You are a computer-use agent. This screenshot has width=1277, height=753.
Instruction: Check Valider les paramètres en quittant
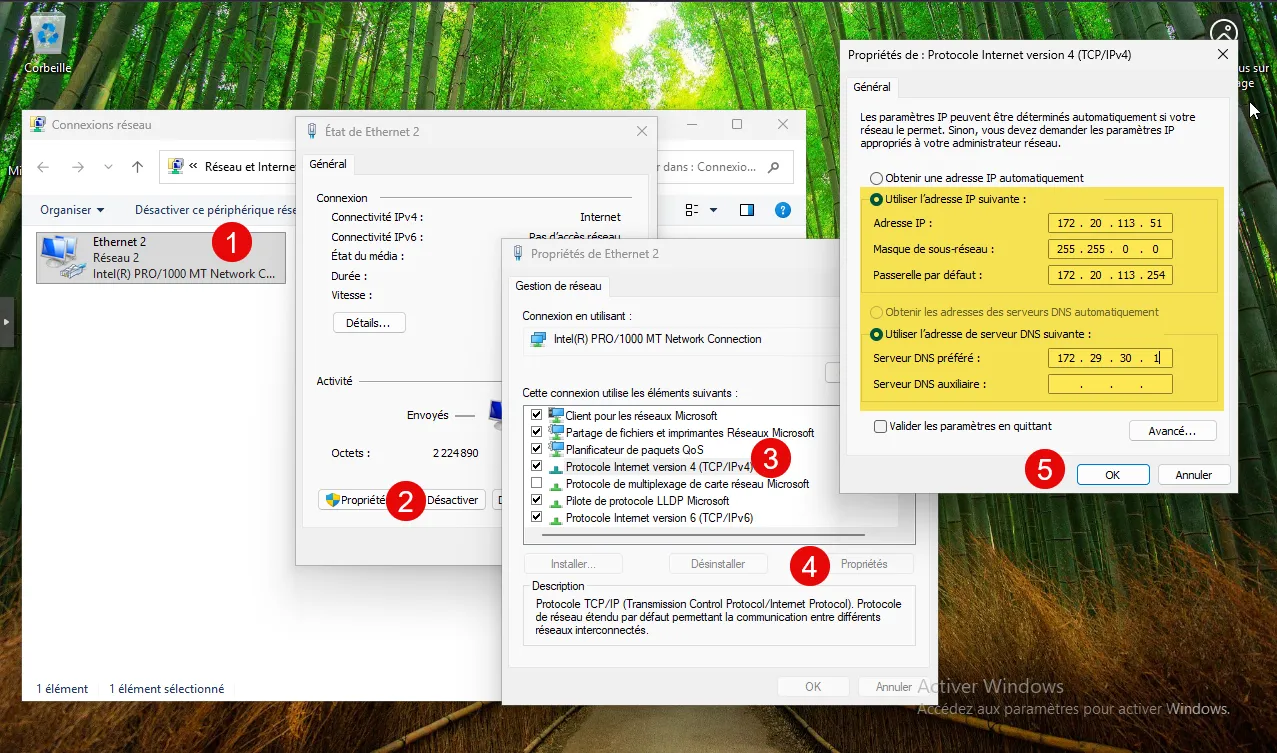pos(880,426)
